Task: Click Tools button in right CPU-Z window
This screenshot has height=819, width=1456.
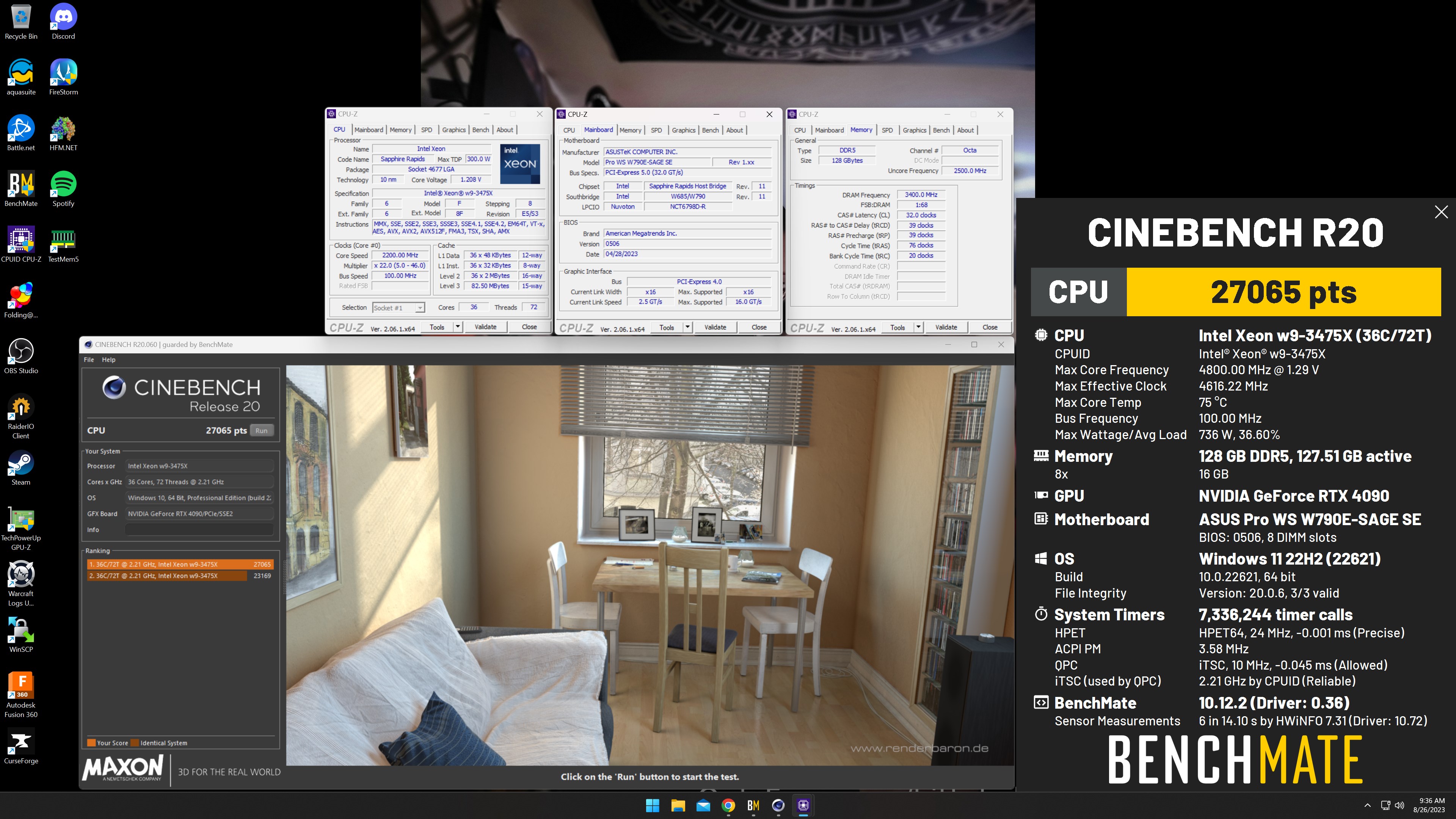Action: point(897,327)
